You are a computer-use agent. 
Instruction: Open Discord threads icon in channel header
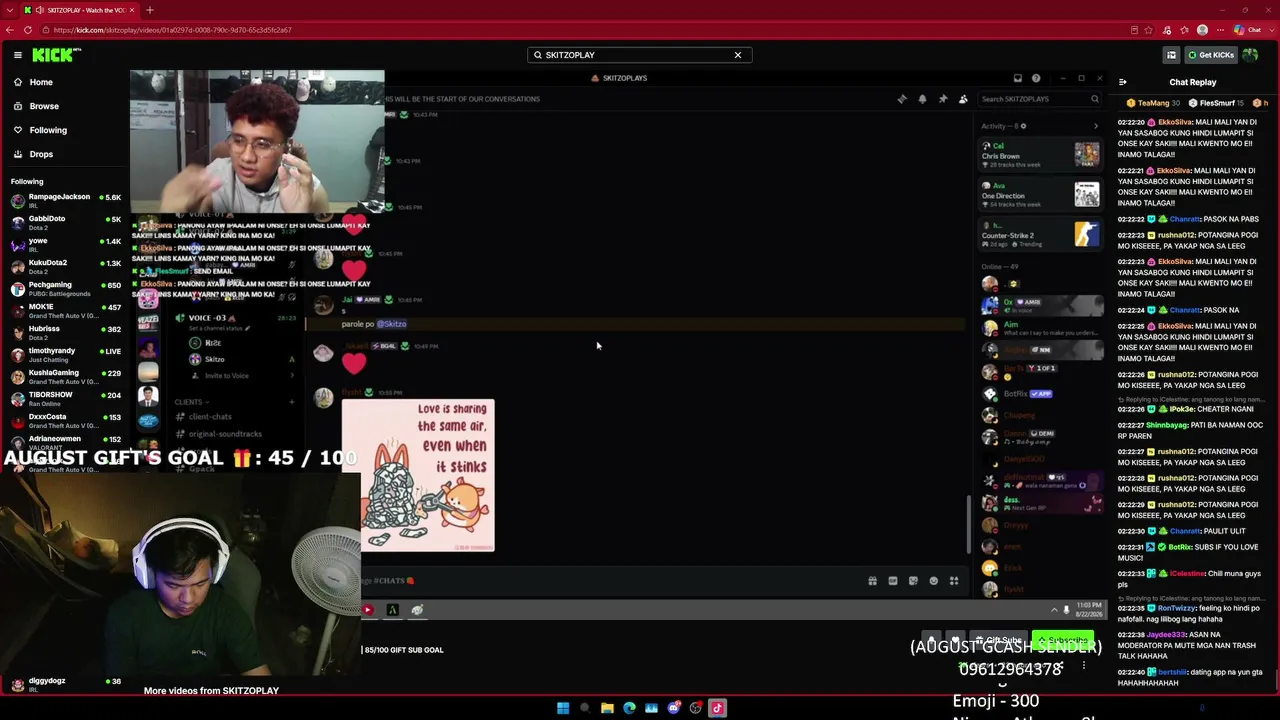pos(902,99)
